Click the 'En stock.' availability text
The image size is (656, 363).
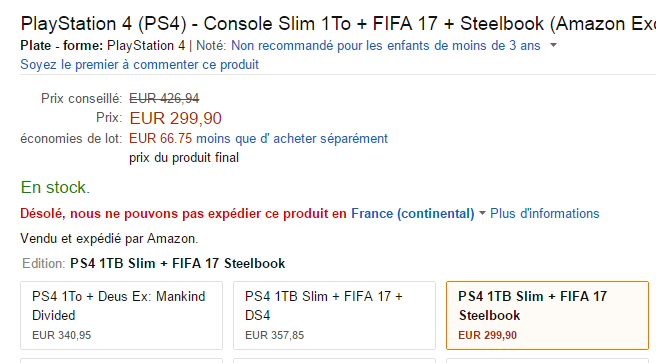coord(55,187)
